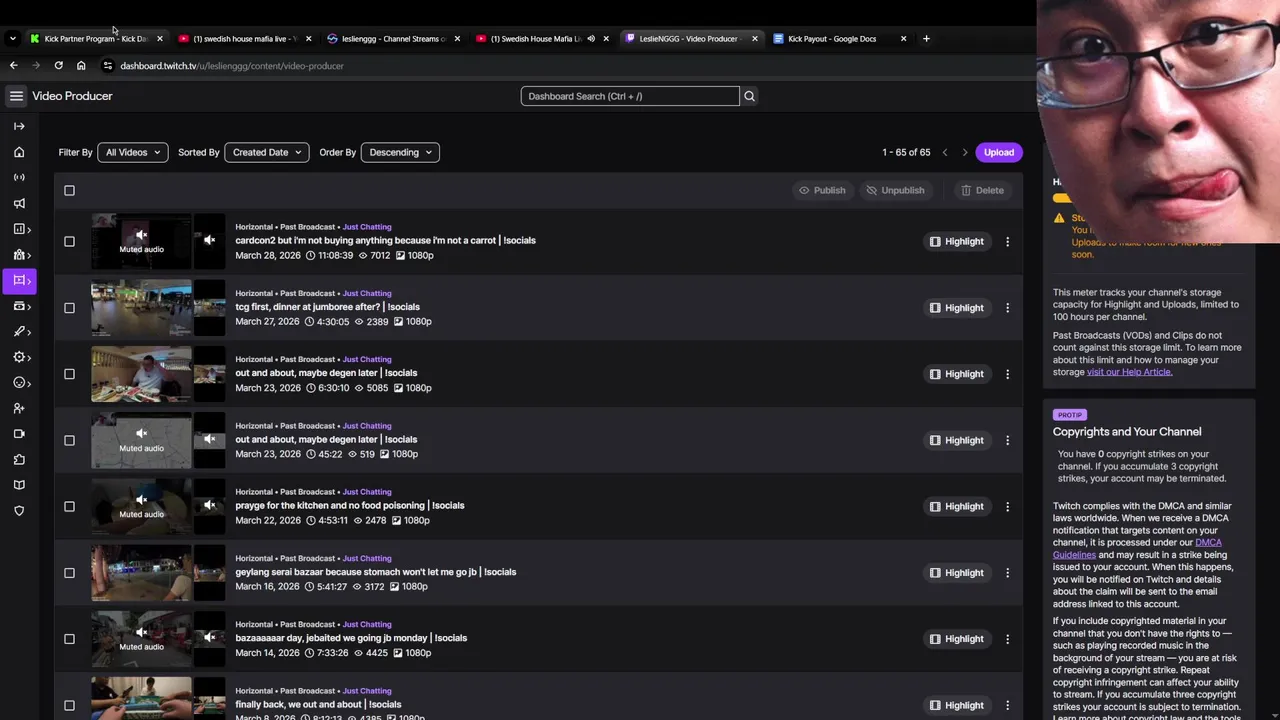Open the Guest Star add-person icon

pos(19,408)
